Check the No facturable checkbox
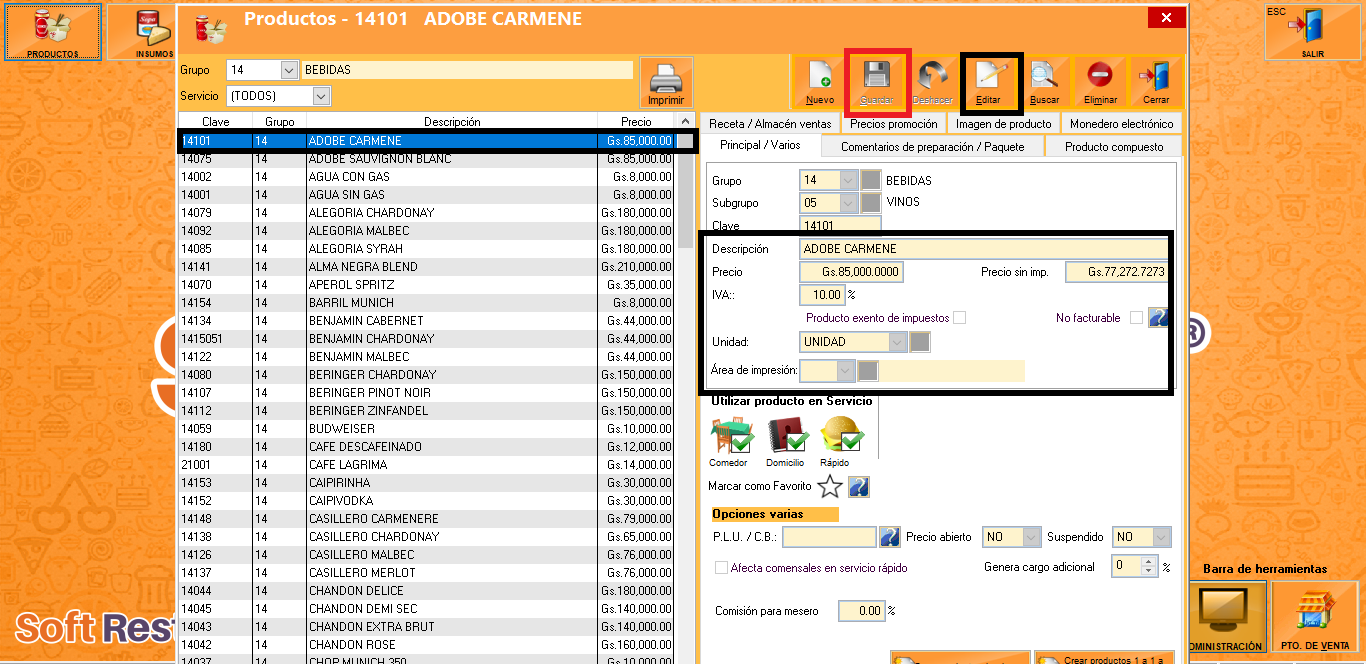 (x=1136, y=318)
